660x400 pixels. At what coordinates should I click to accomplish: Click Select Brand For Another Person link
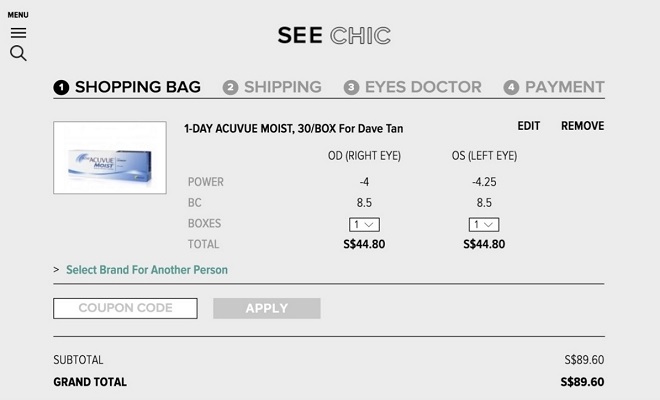pyautogui.click(x=147, y=270)
